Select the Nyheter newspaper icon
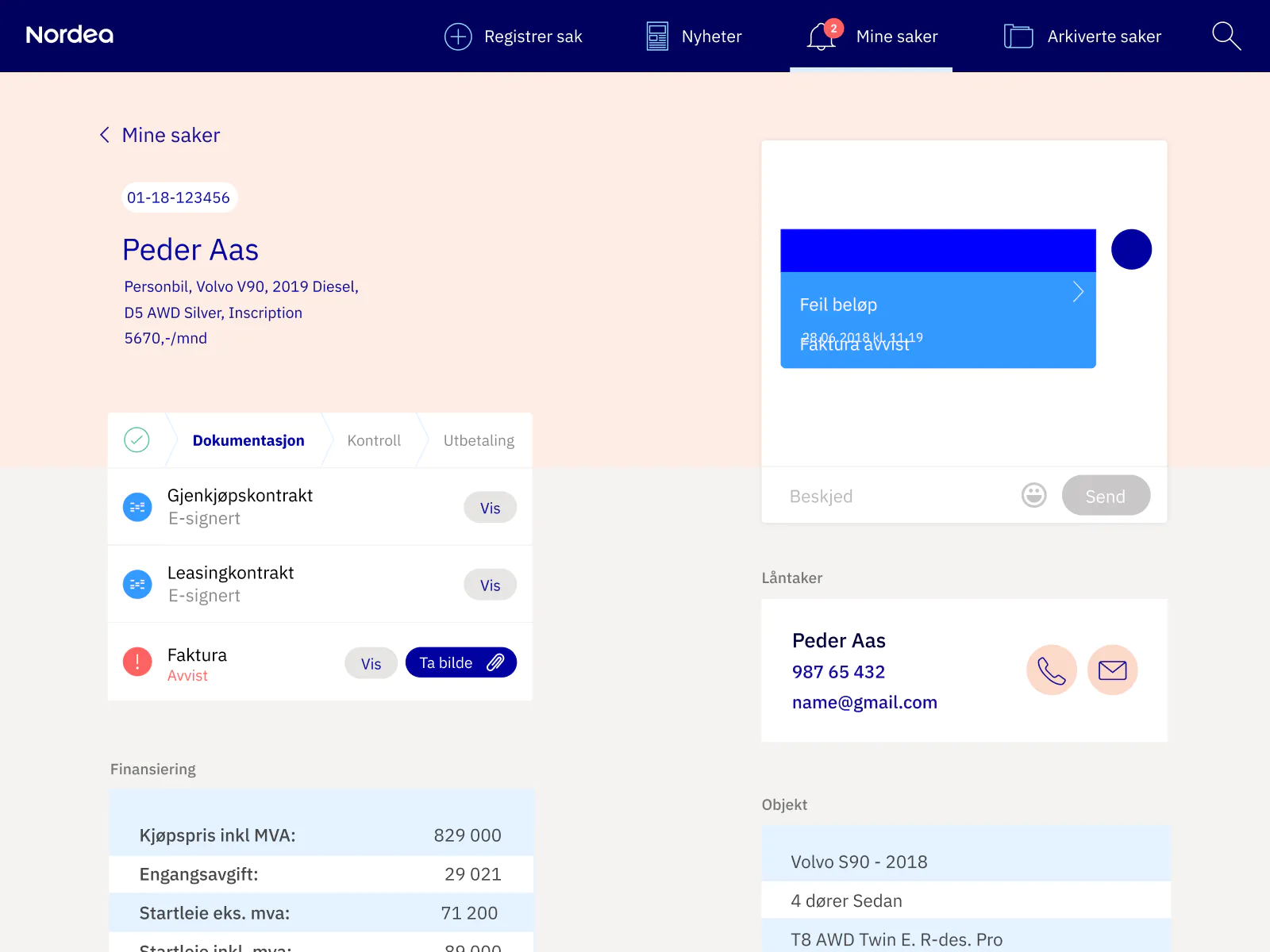Image resolution: width=1270 pixels, height=952 pixels. click(656, 36)
